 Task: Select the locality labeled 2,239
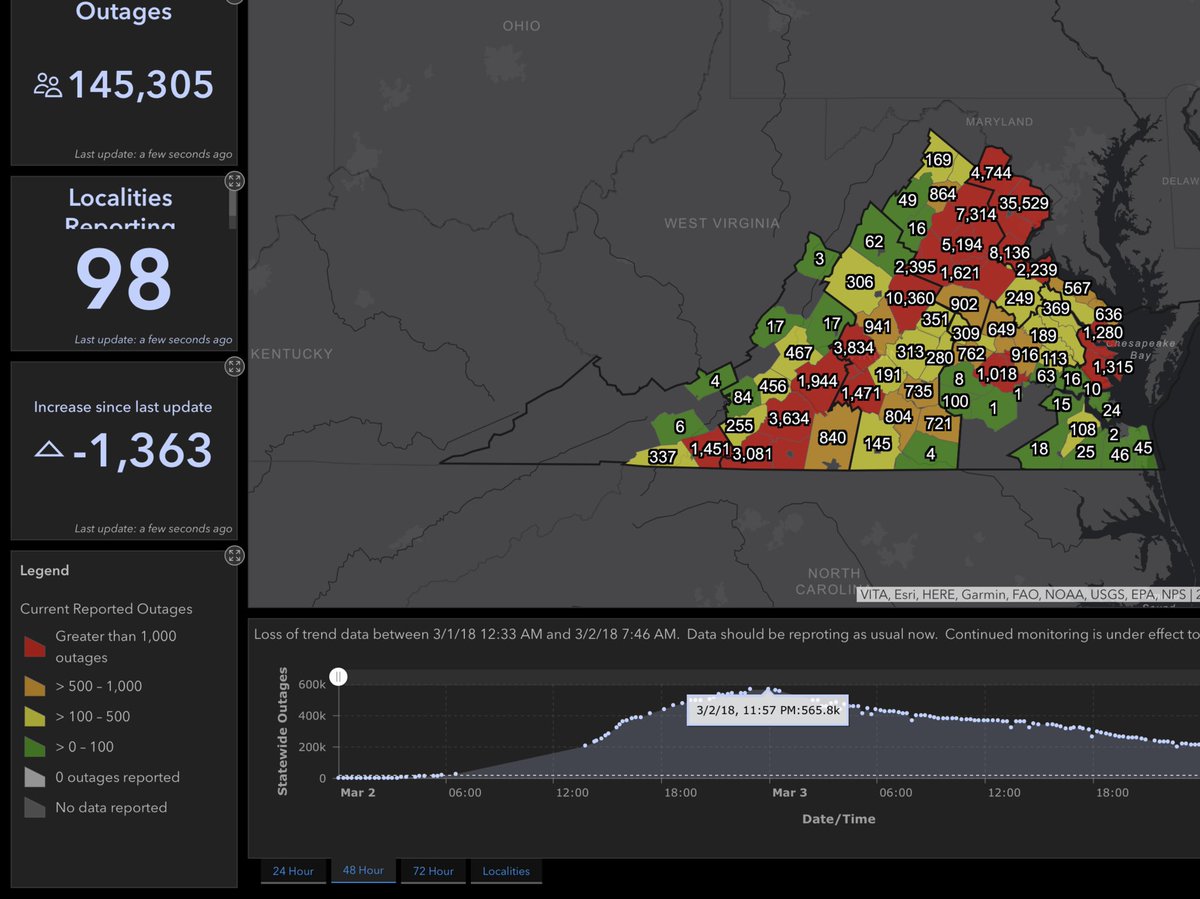(1036, 270)
